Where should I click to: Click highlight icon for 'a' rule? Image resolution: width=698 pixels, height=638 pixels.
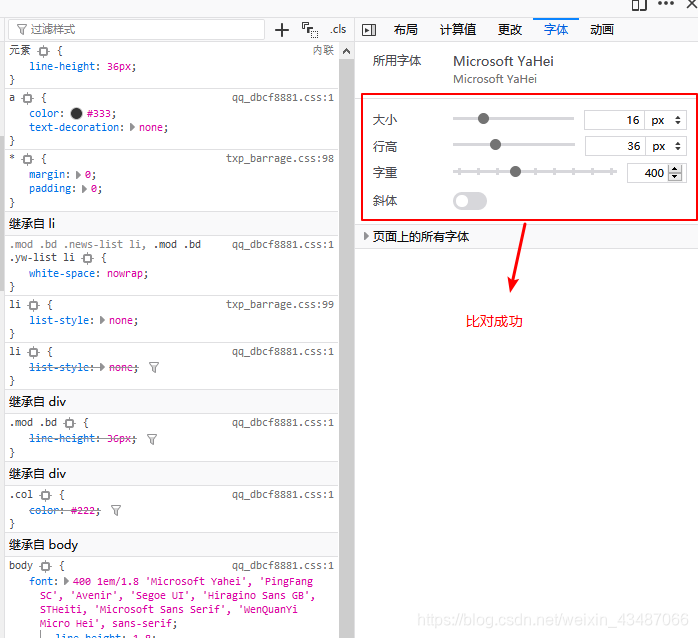[28, 98]
